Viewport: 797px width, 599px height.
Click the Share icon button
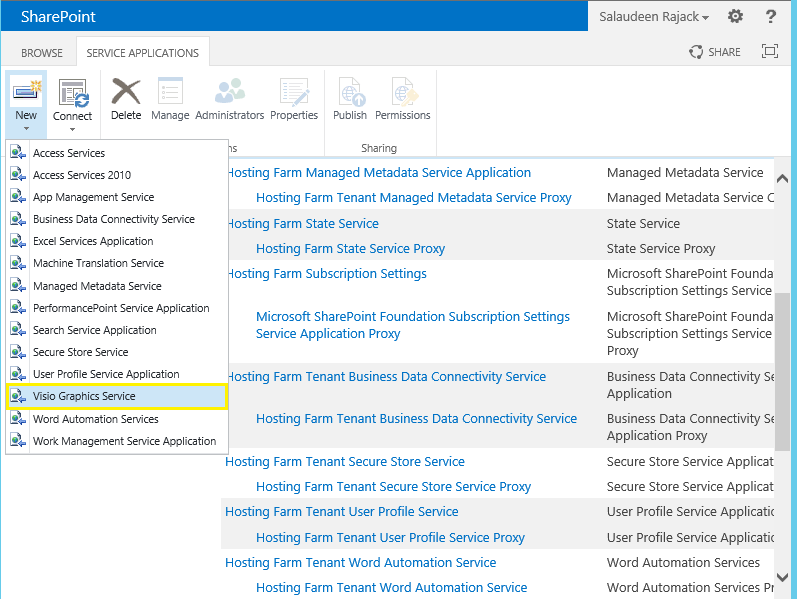(715, 52)
